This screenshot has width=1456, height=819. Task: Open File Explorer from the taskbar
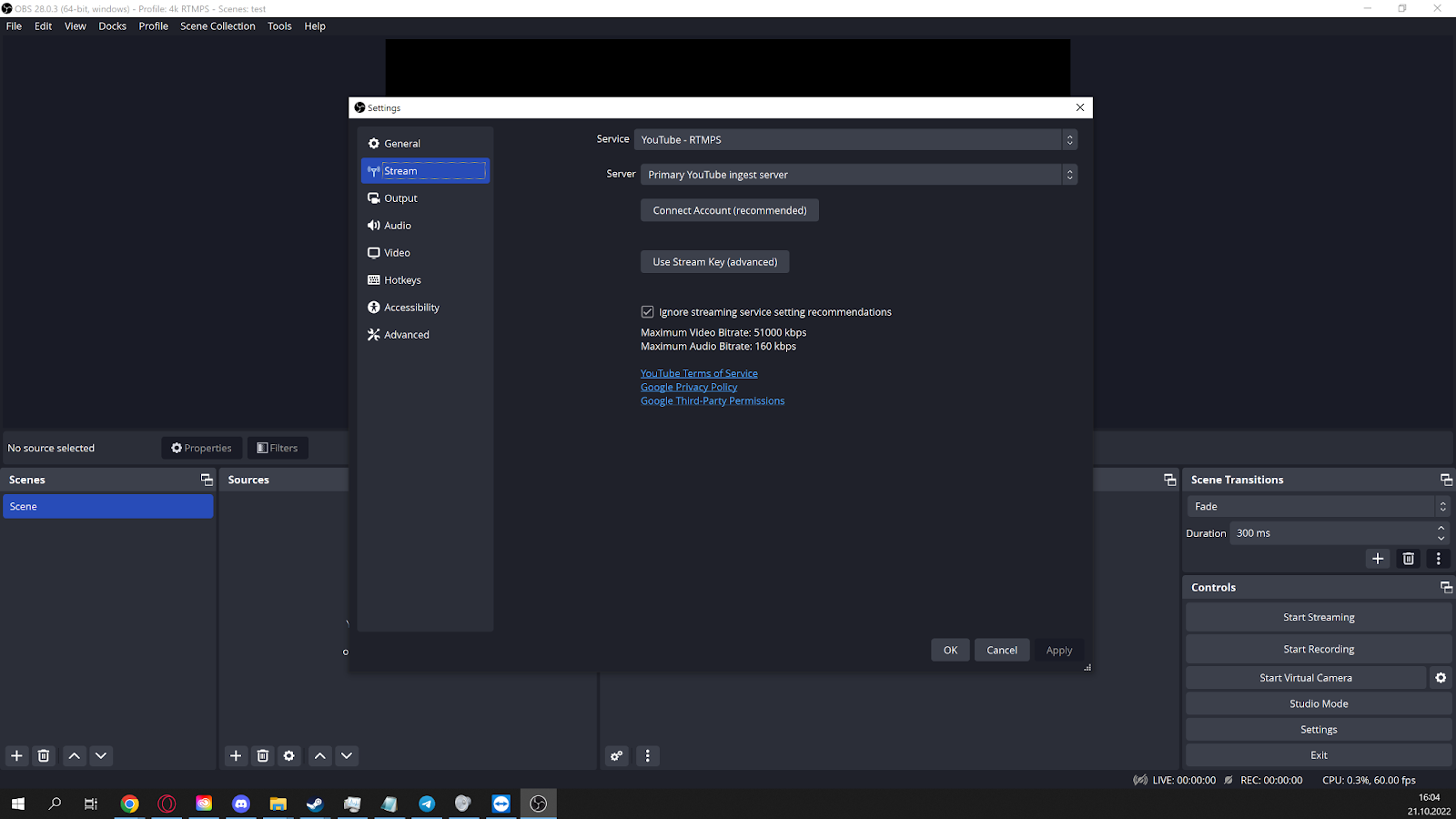click(278, 804)
